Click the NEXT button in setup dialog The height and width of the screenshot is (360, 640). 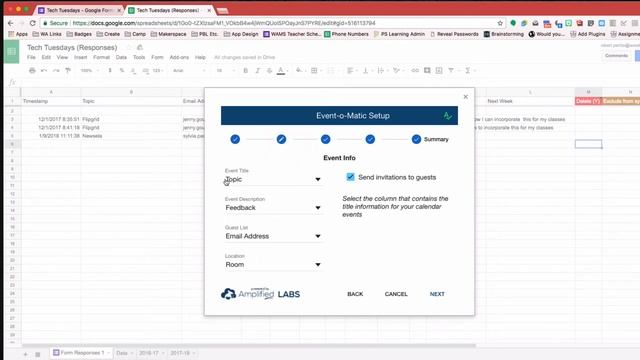[437, 294]
